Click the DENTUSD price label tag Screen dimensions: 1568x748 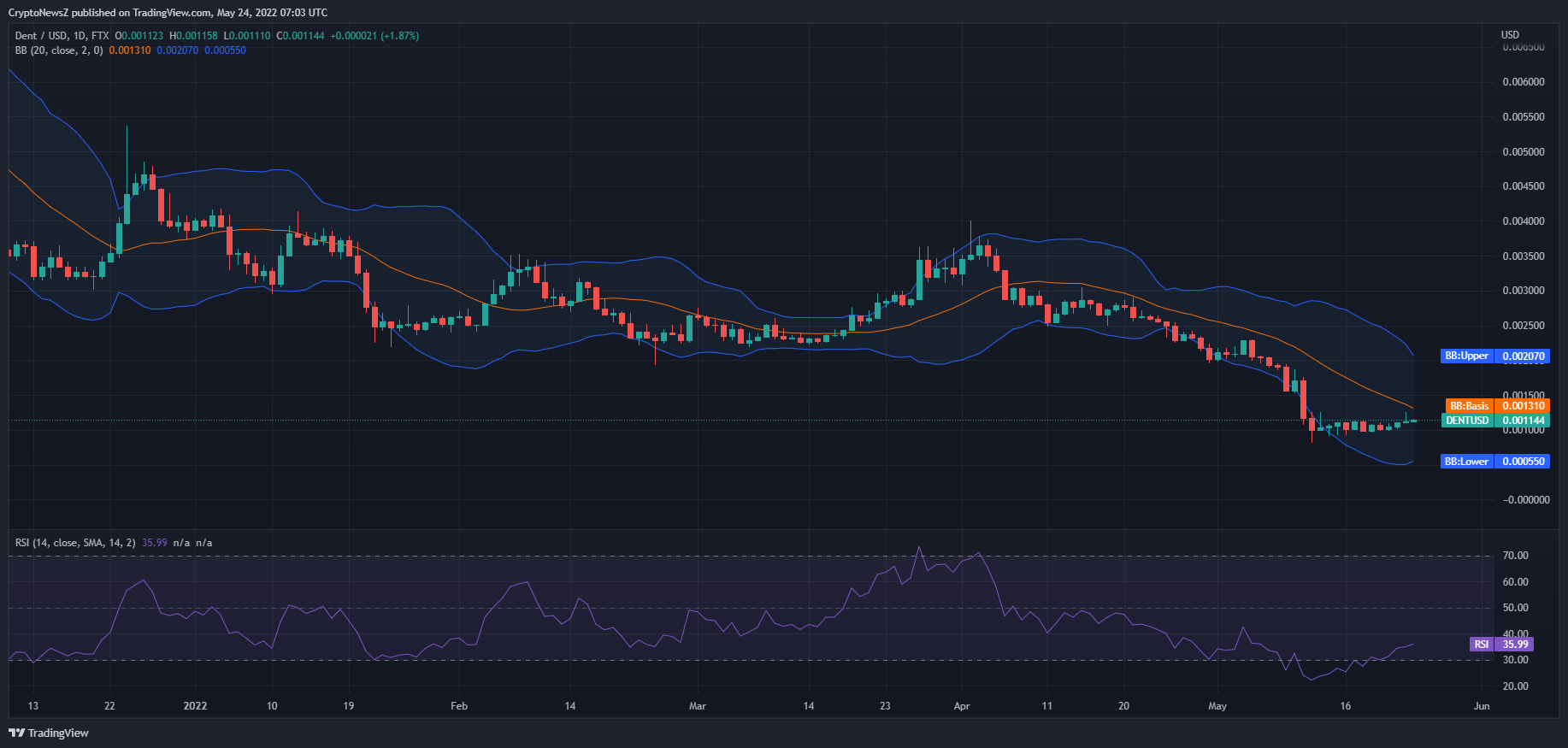(1467, 421)
